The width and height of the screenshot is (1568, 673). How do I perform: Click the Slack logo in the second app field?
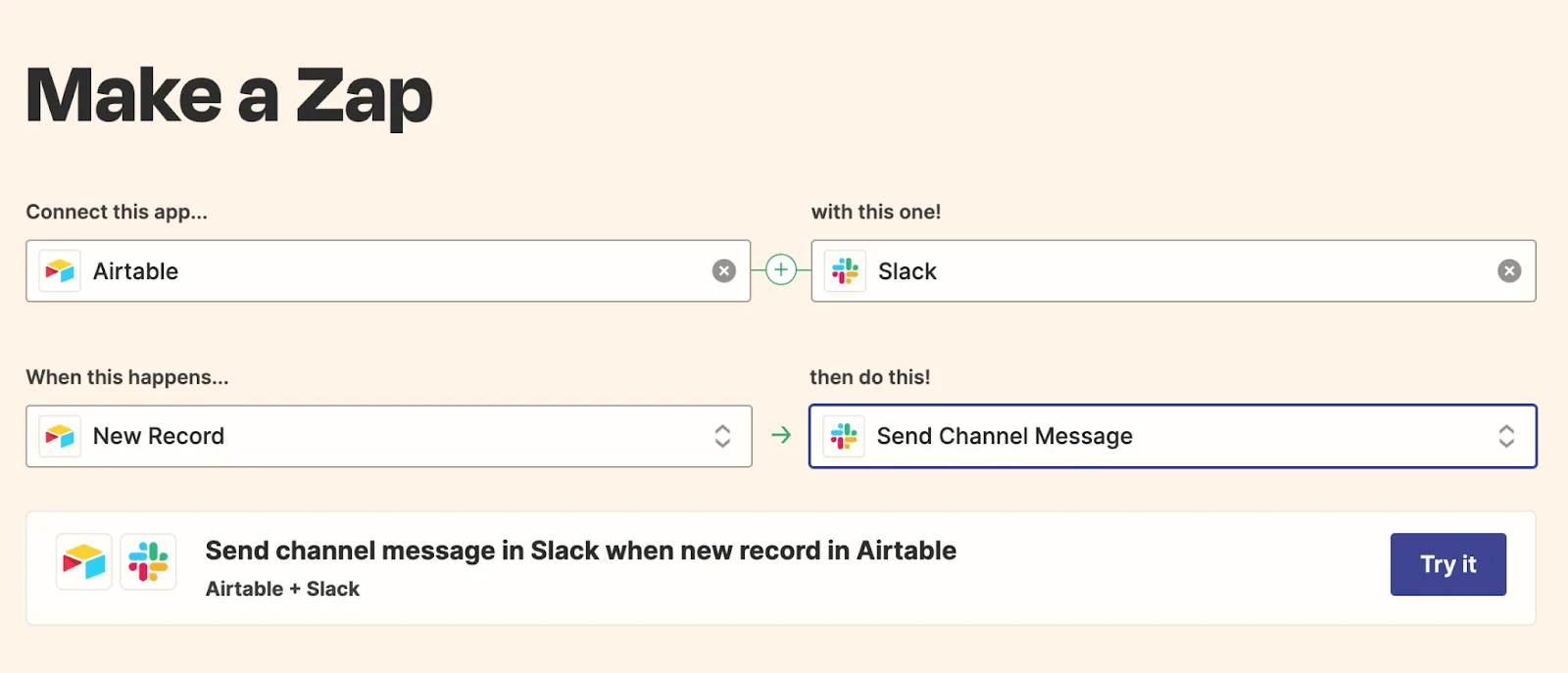coord(845,271)
